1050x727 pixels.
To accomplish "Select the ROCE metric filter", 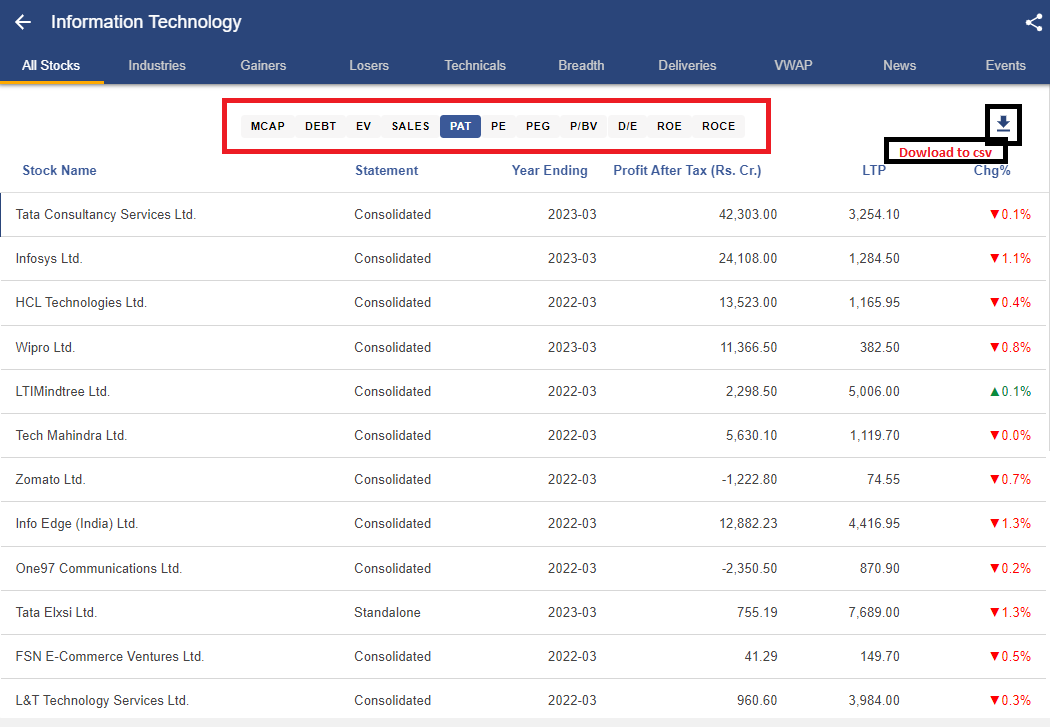I will (x=719, y=126).
